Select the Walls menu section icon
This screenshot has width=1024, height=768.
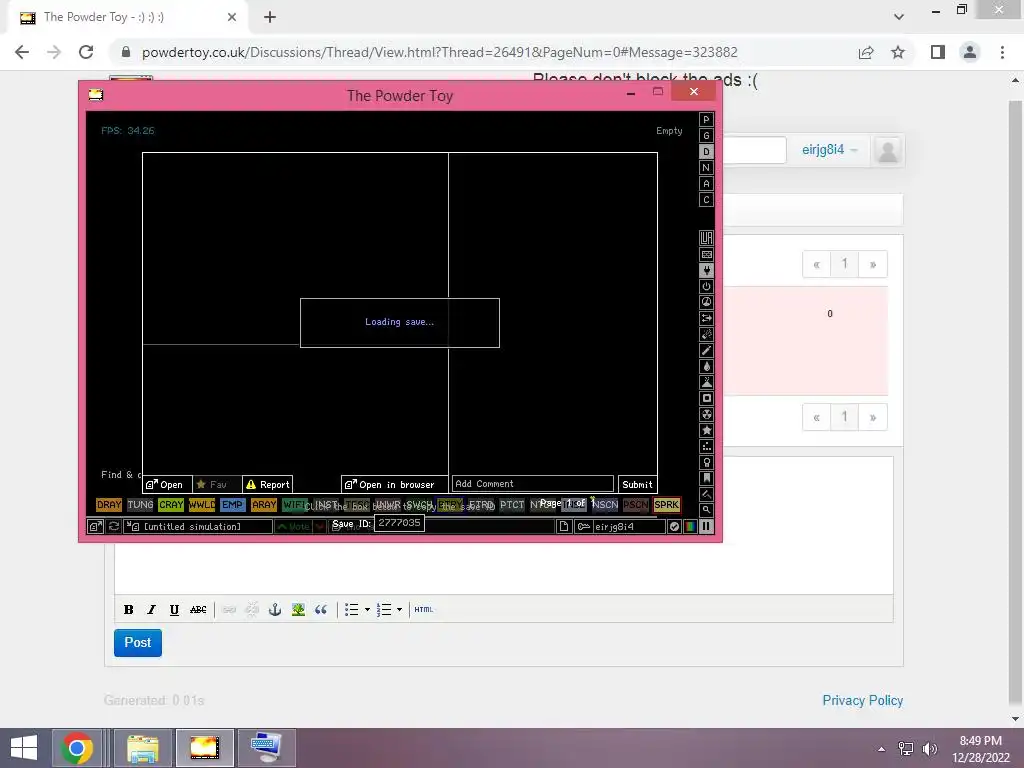click(x=706, y=254)
